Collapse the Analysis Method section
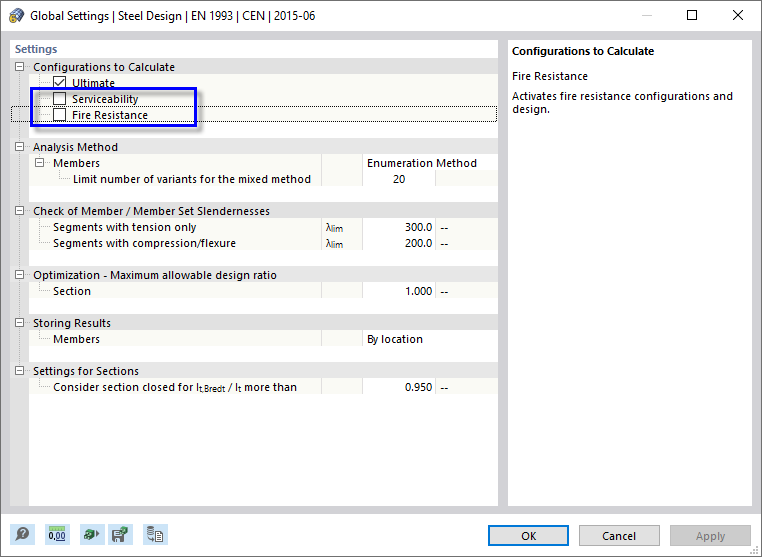762x557 pixels. (19, 147)
